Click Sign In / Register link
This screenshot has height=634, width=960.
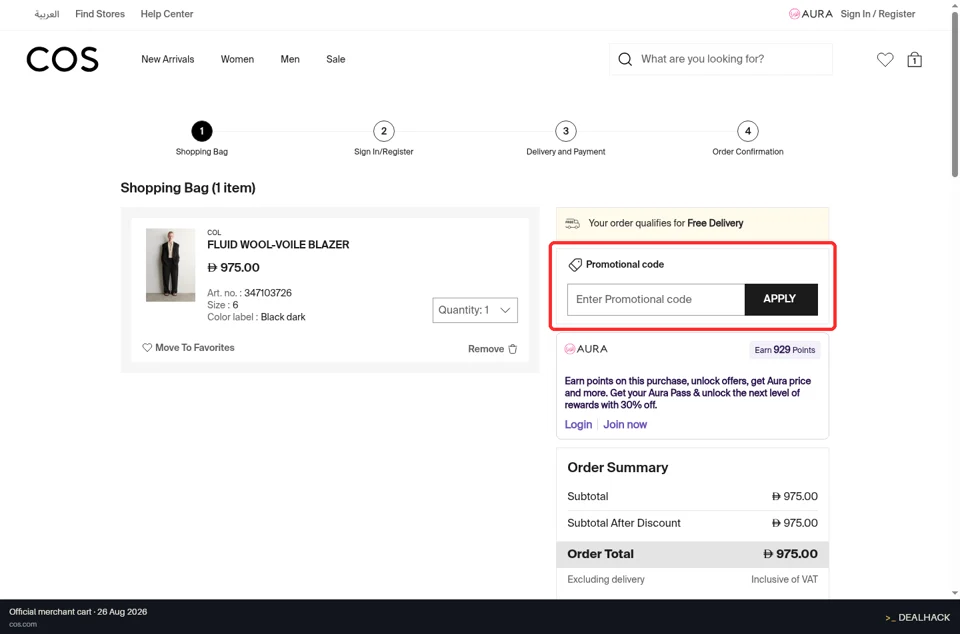tap(878, 14)
